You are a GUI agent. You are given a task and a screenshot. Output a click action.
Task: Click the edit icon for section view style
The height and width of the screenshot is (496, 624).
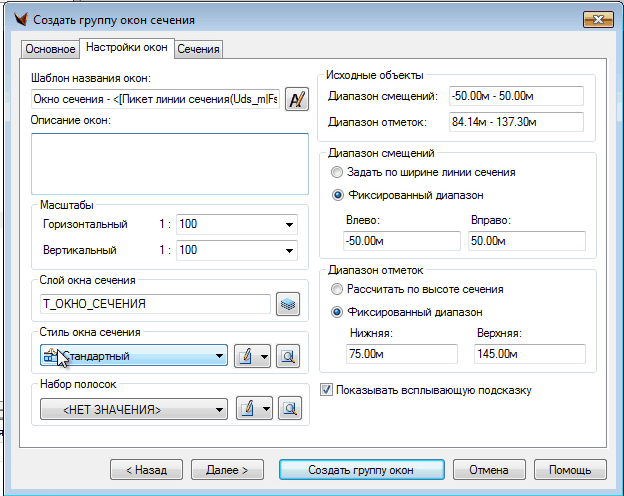tap(245, 356)
